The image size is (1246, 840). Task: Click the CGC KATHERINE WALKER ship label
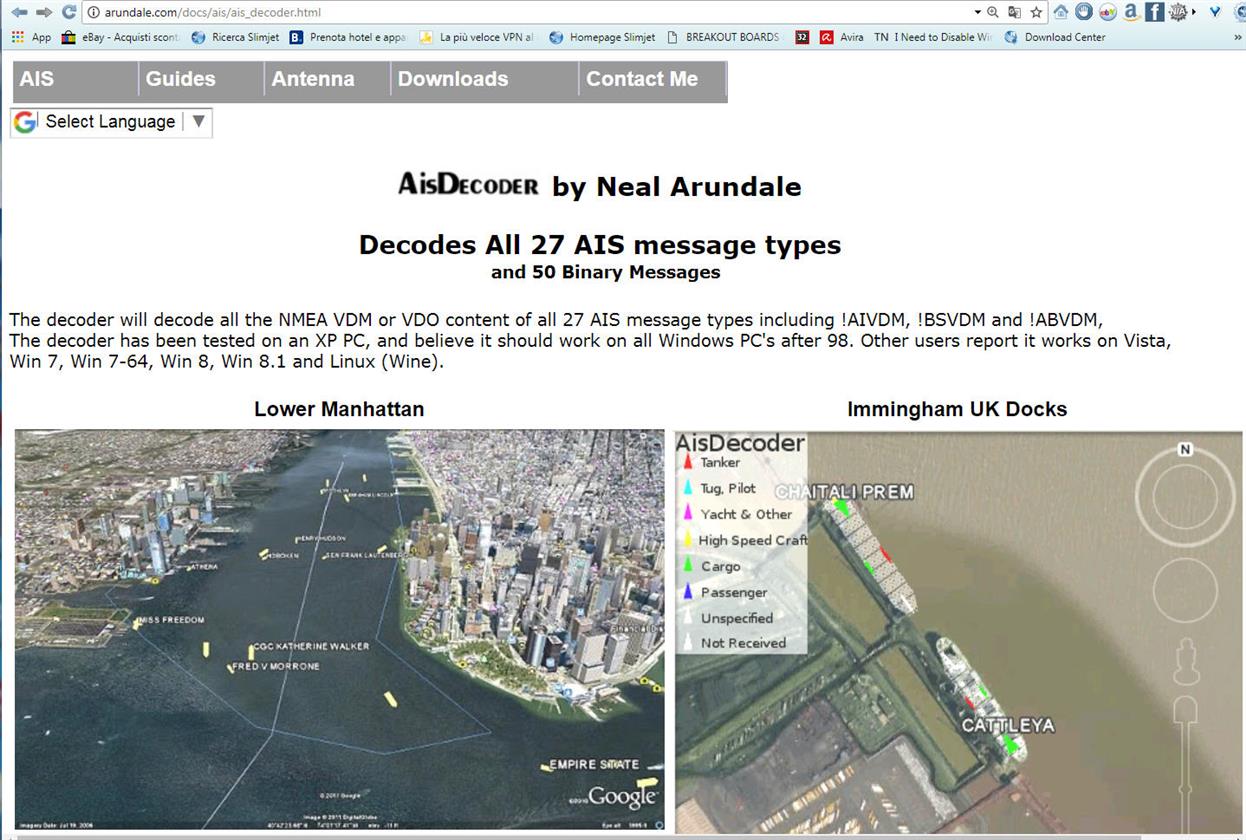[x=311, y=646]
